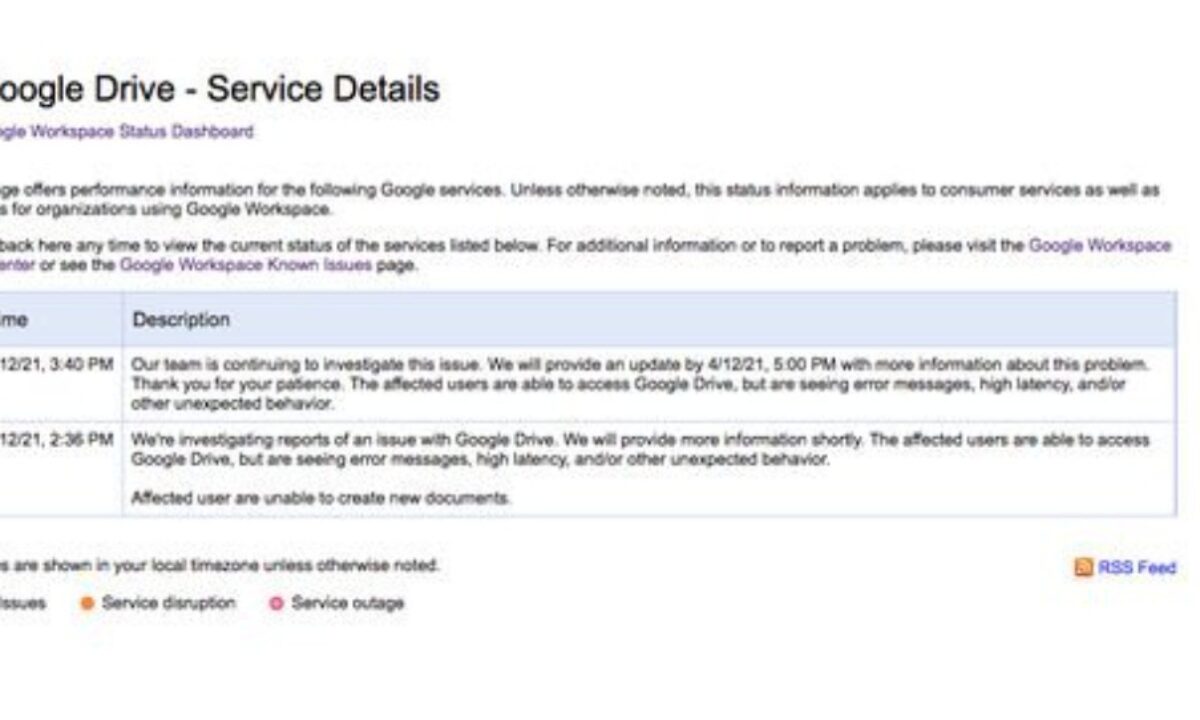Click the Google Drive - Service Details heading
Image resolution: width=1200 pixels, height=720 pixels.
pos(218,89)
